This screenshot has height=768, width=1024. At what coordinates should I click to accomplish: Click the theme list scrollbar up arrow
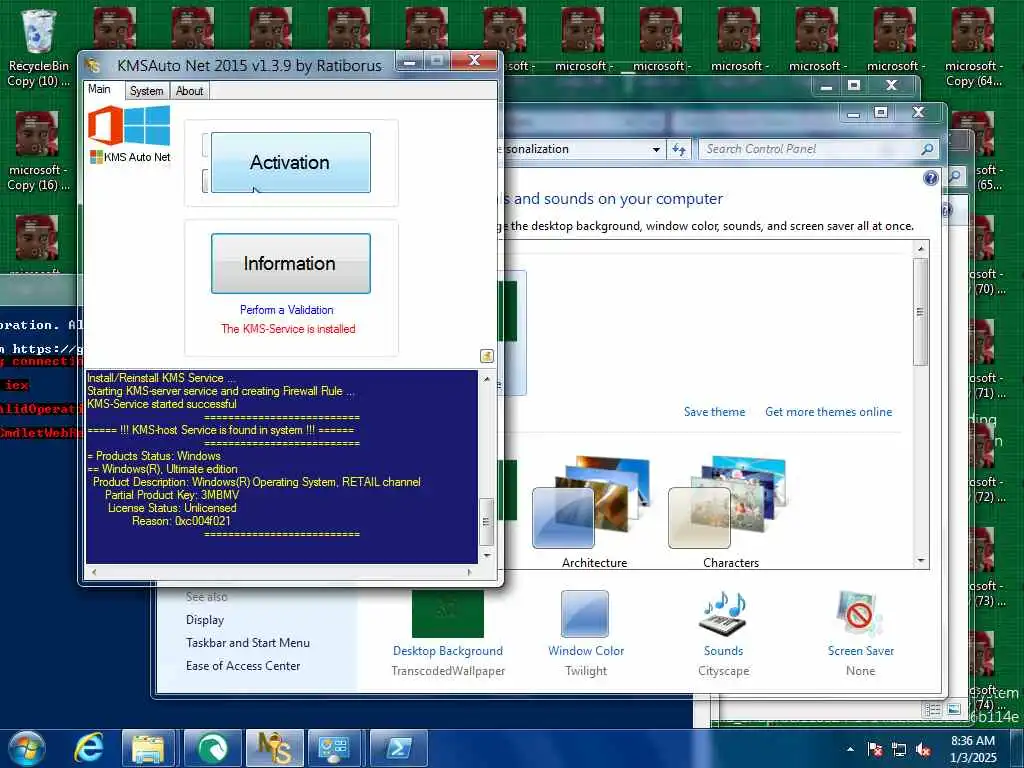[x=921, y=249]
